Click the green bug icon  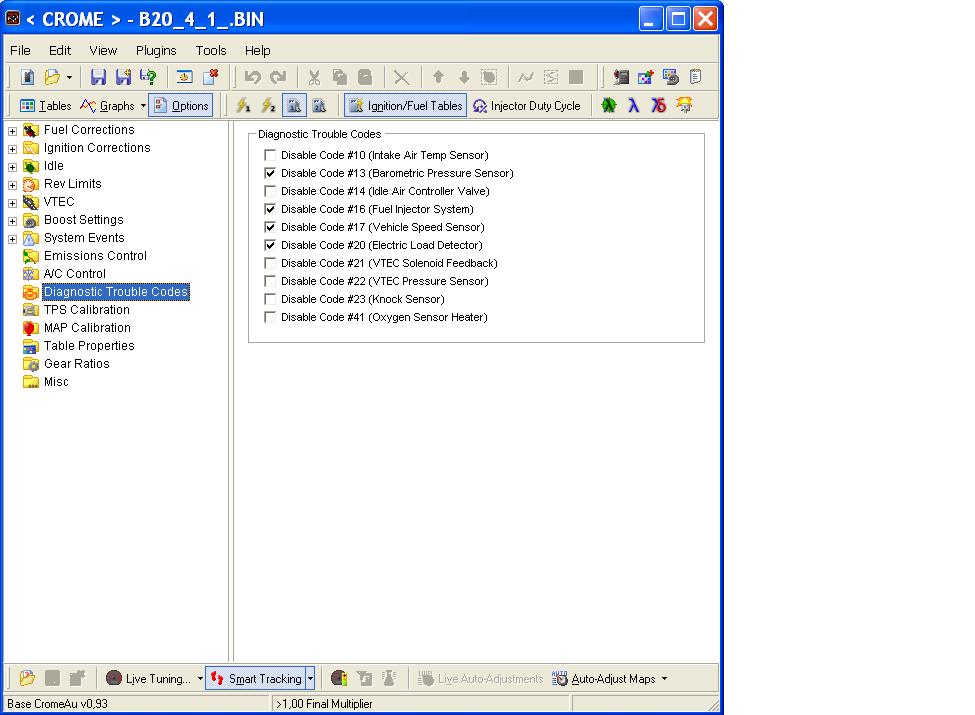click(x=609, y=106)
